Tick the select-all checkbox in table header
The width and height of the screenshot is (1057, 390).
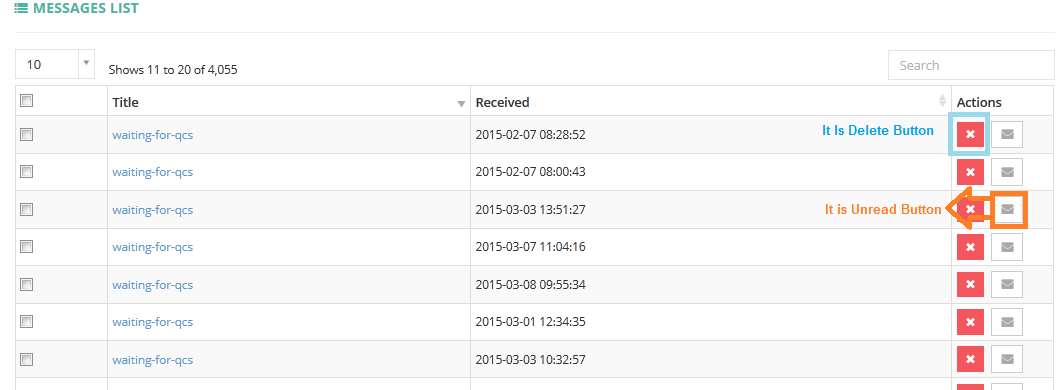[26, 101]
